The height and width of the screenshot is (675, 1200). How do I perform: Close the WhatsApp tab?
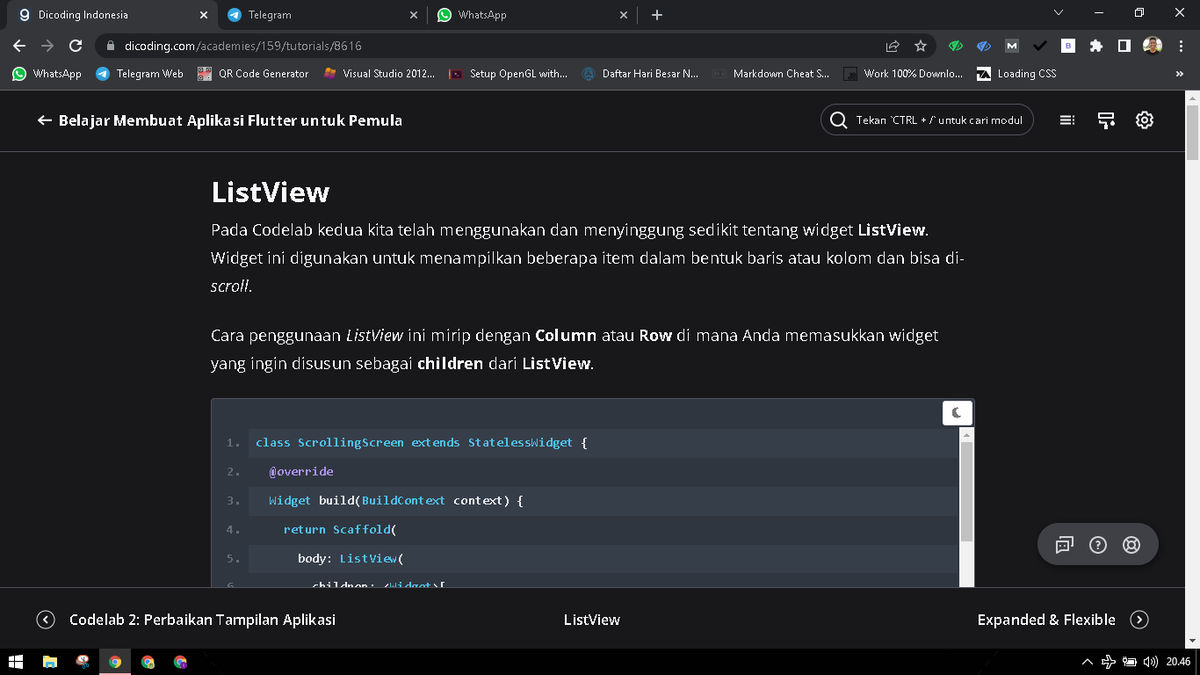click(623, 15)
